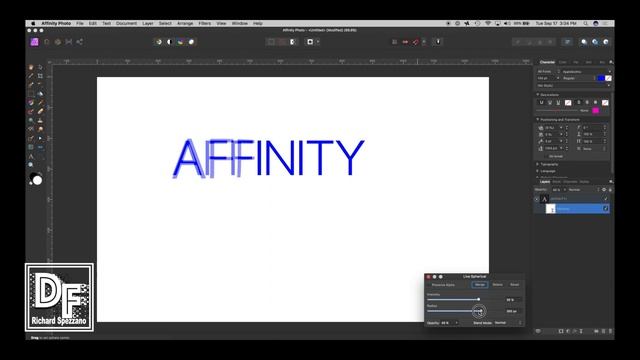Switch to the Character panel tab
The width and height of the screenshot is (640, 360).
547,62
